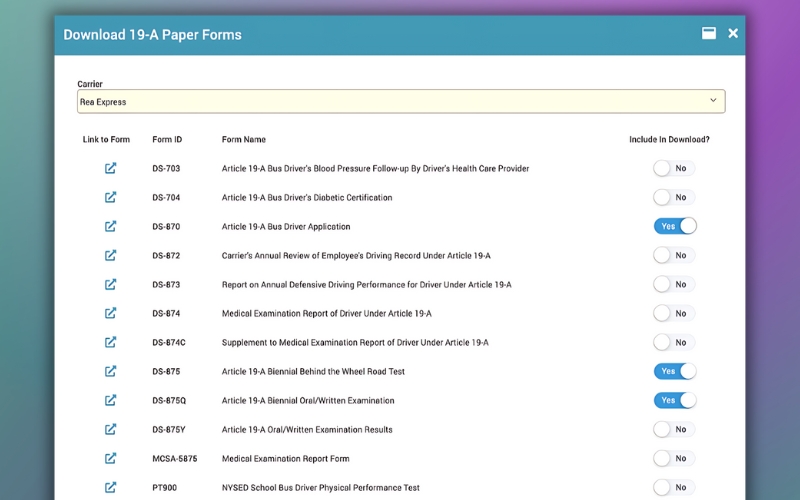The height and width of the screenshot is (500, 800).
Task: Click the Form ID column header
Action: click(x=167, y=139)
